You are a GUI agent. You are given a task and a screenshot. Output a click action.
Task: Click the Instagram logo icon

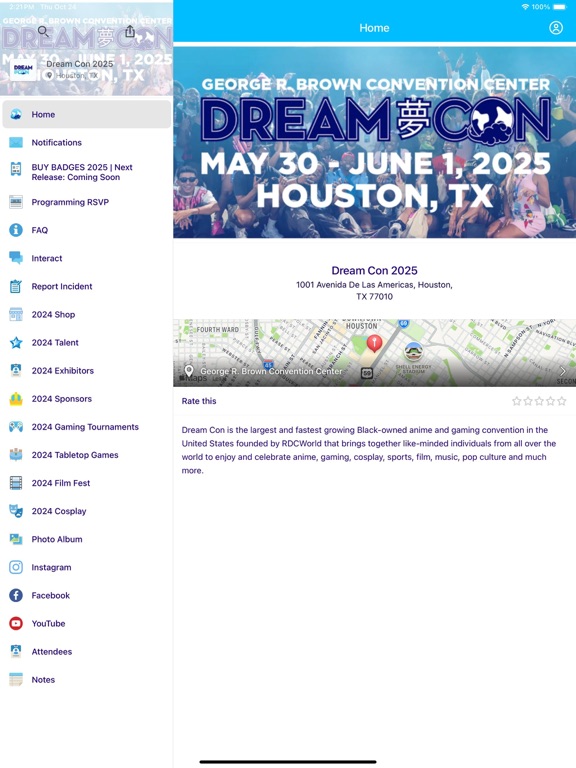pyautogui.click(x=16, y=567)
